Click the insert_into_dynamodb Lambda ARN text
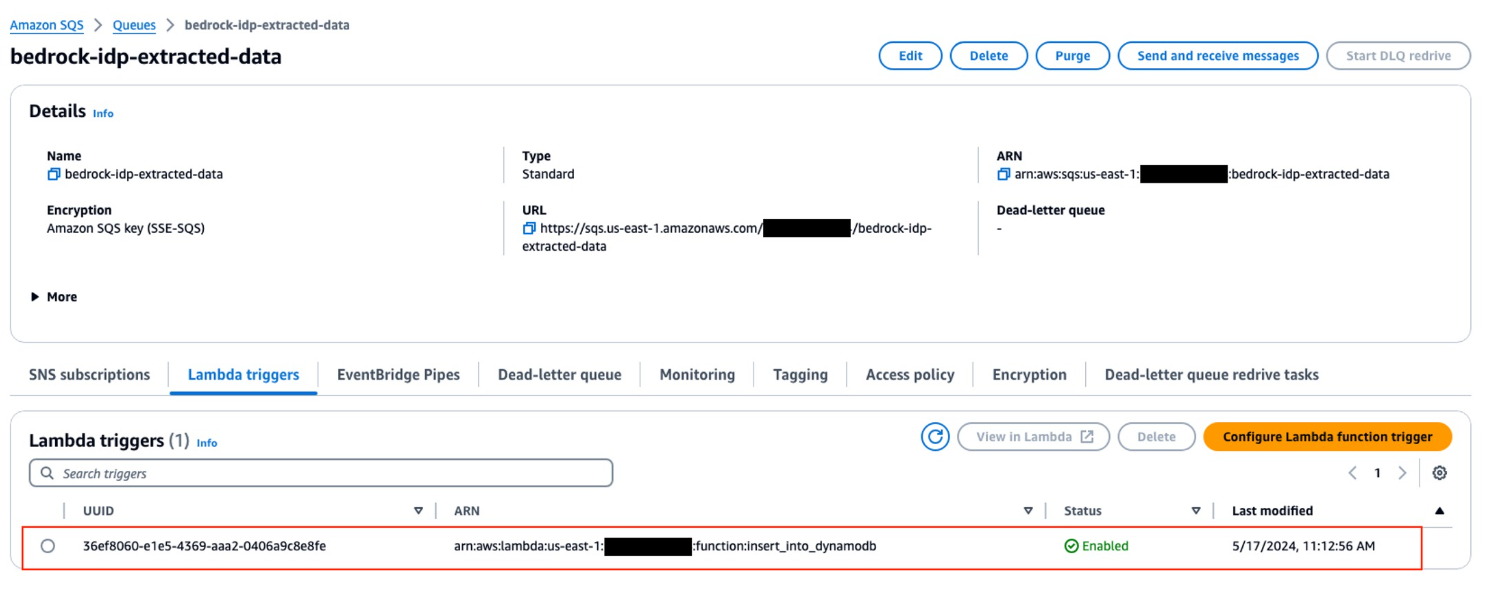1486x591 pixels. click(x=665, y=546)
